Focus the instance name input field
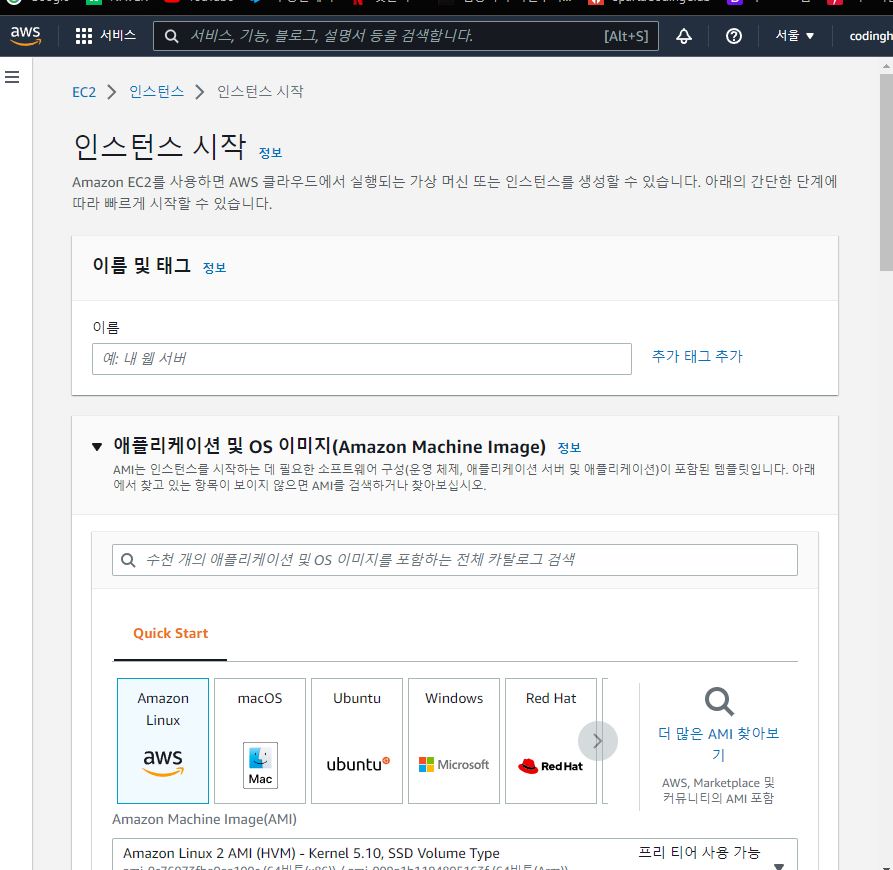 pos(362,359)
